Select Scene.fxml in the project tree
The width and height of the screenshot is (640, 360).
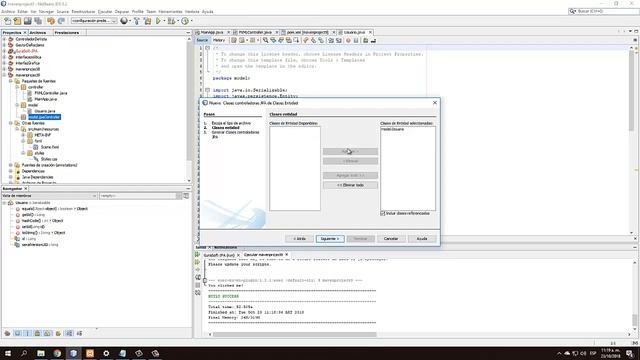tap(50, 147)
